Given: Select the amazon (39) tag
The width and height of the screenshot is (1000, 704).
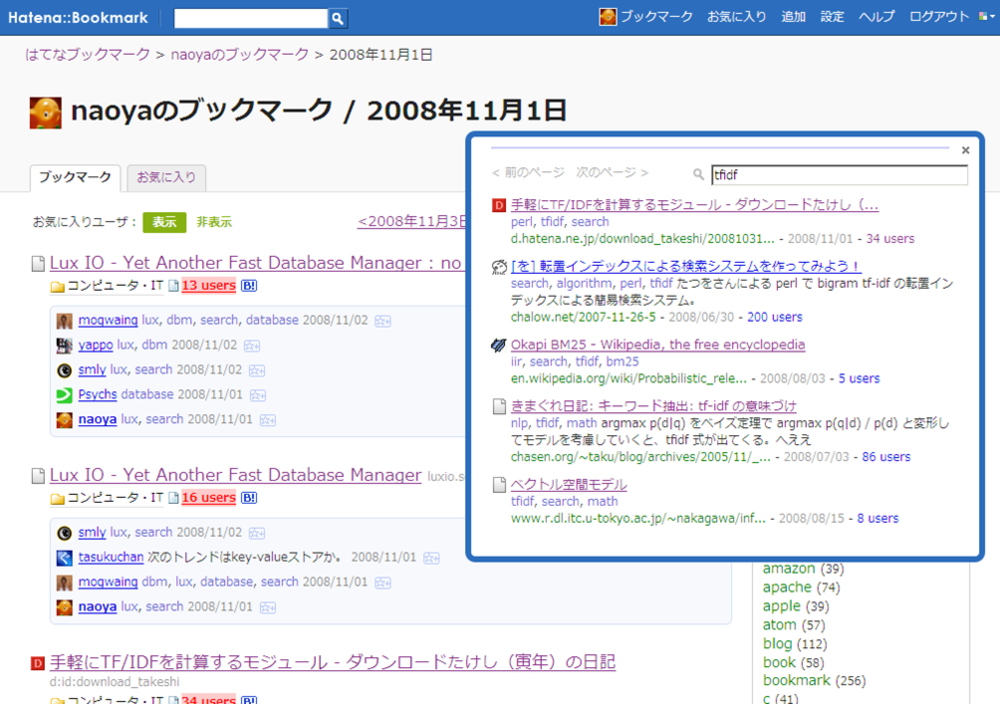Looking at the screenshot, I should 804,569.
